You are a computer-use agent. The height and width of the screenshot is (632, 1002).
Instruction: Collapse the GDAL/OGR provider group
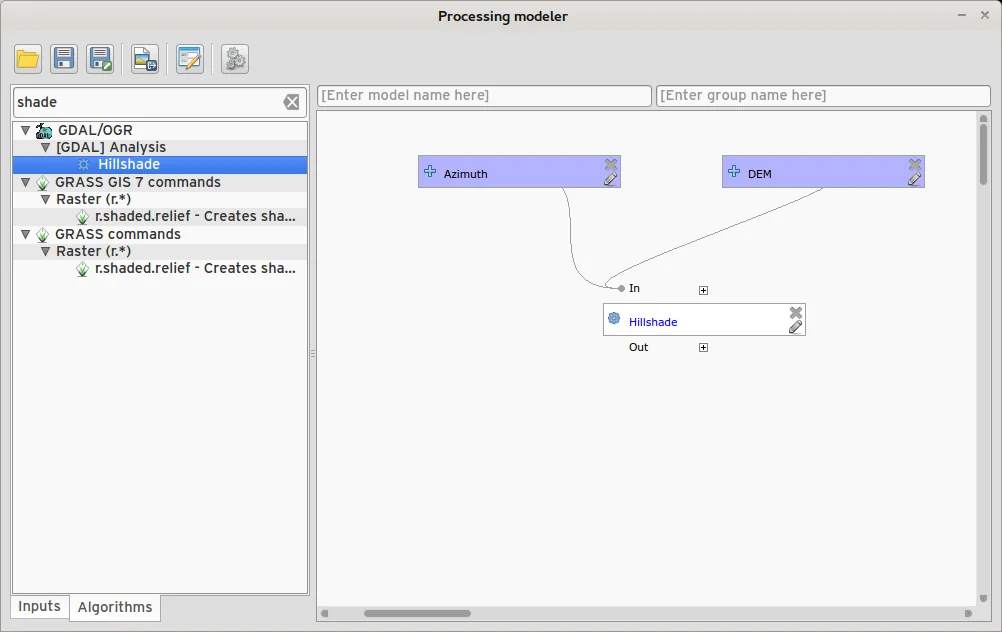(25, 130)
